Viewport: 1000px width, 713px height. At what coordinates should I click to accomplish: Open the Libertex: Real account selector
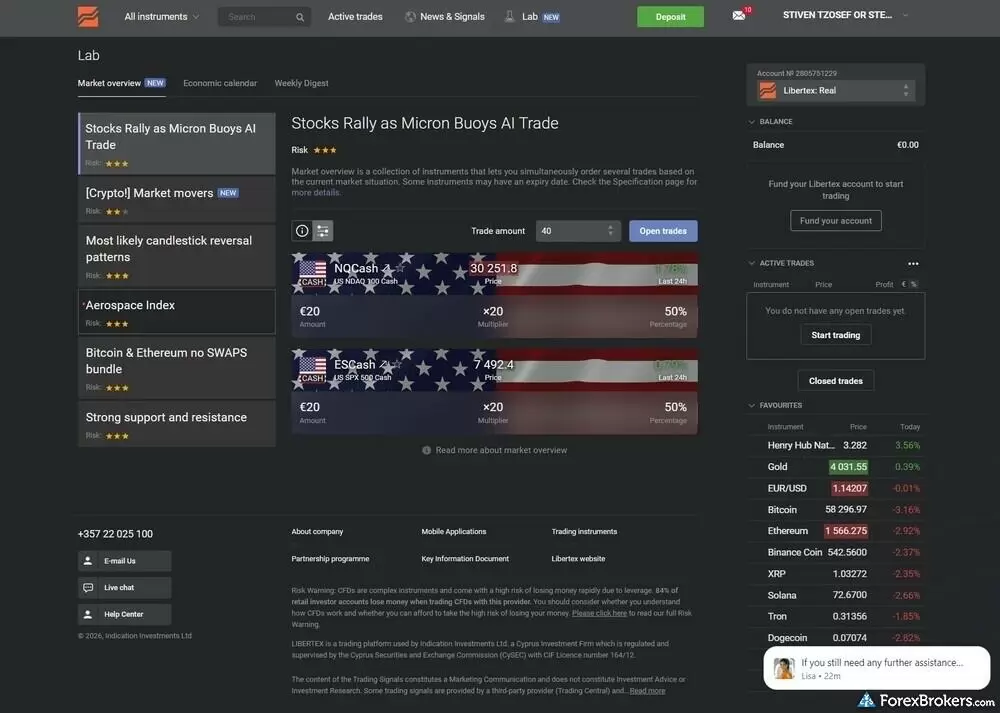tap(835, 91)
